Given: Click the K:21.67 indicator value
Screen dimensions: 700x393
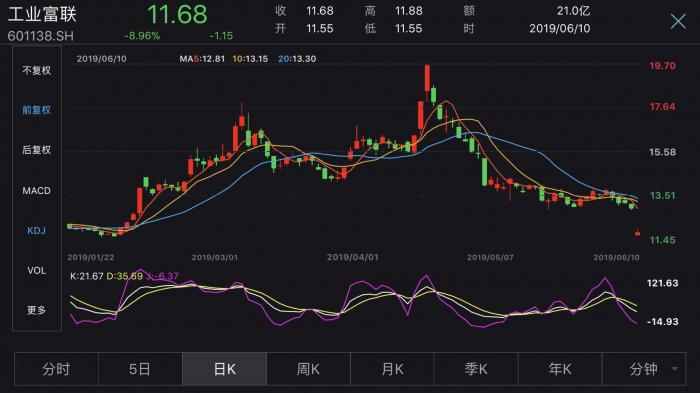Looking at the screenshot, I should (87, 276).
